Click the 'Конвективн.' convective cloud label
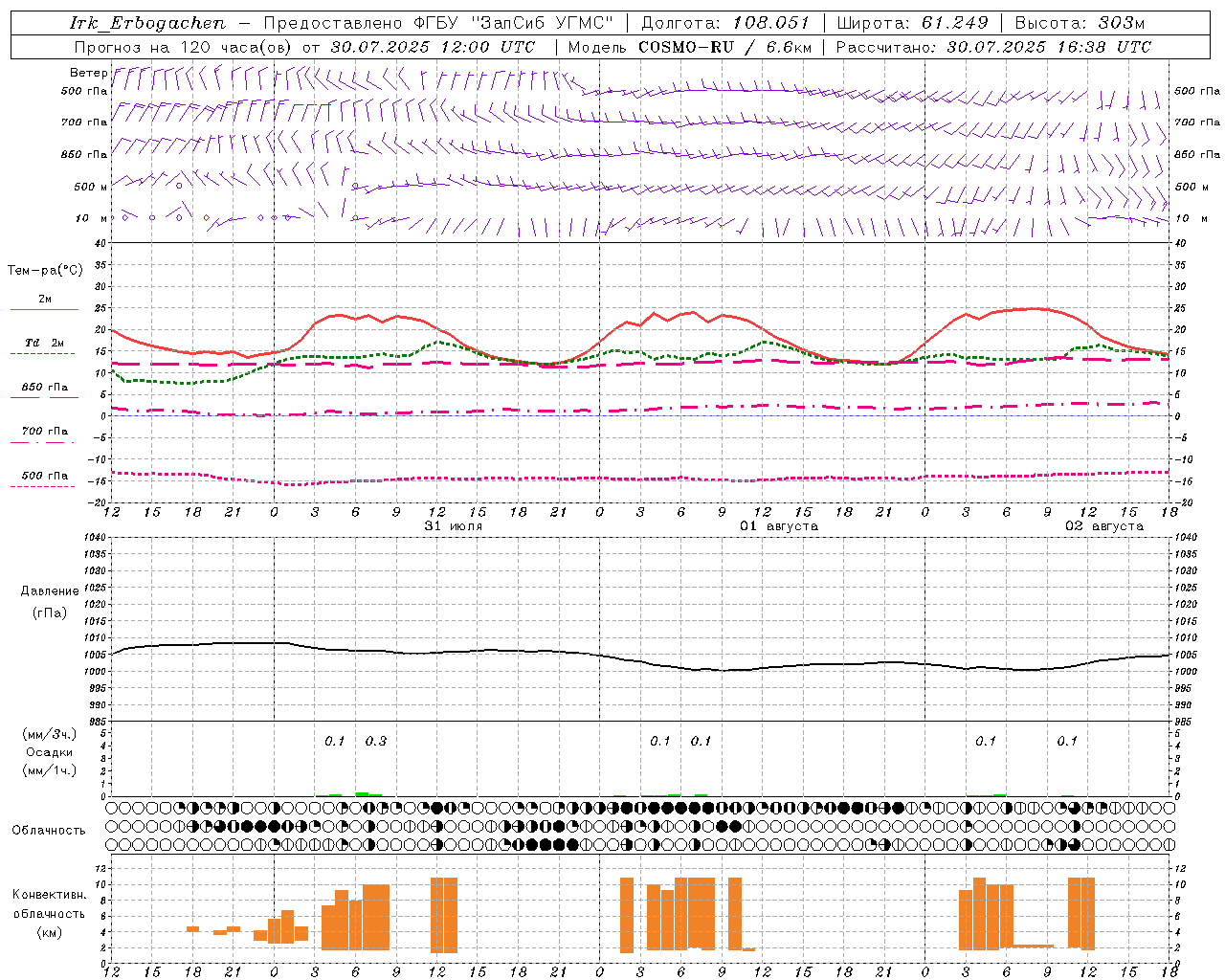1225x980 pixels. tap(49, 895)
